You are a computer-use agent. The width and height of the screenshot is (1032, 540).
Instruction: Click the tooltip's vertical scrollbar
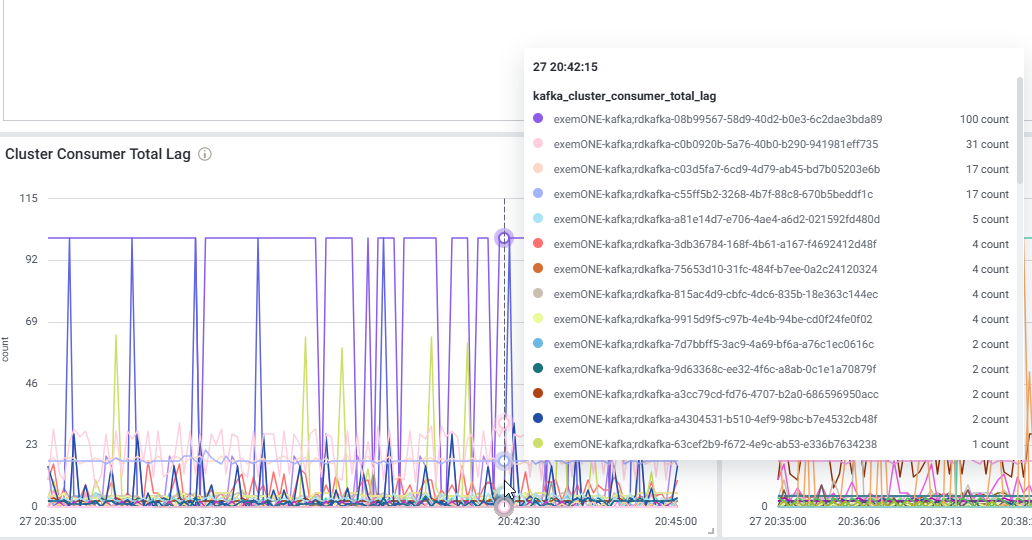[x=1020, y=130]
